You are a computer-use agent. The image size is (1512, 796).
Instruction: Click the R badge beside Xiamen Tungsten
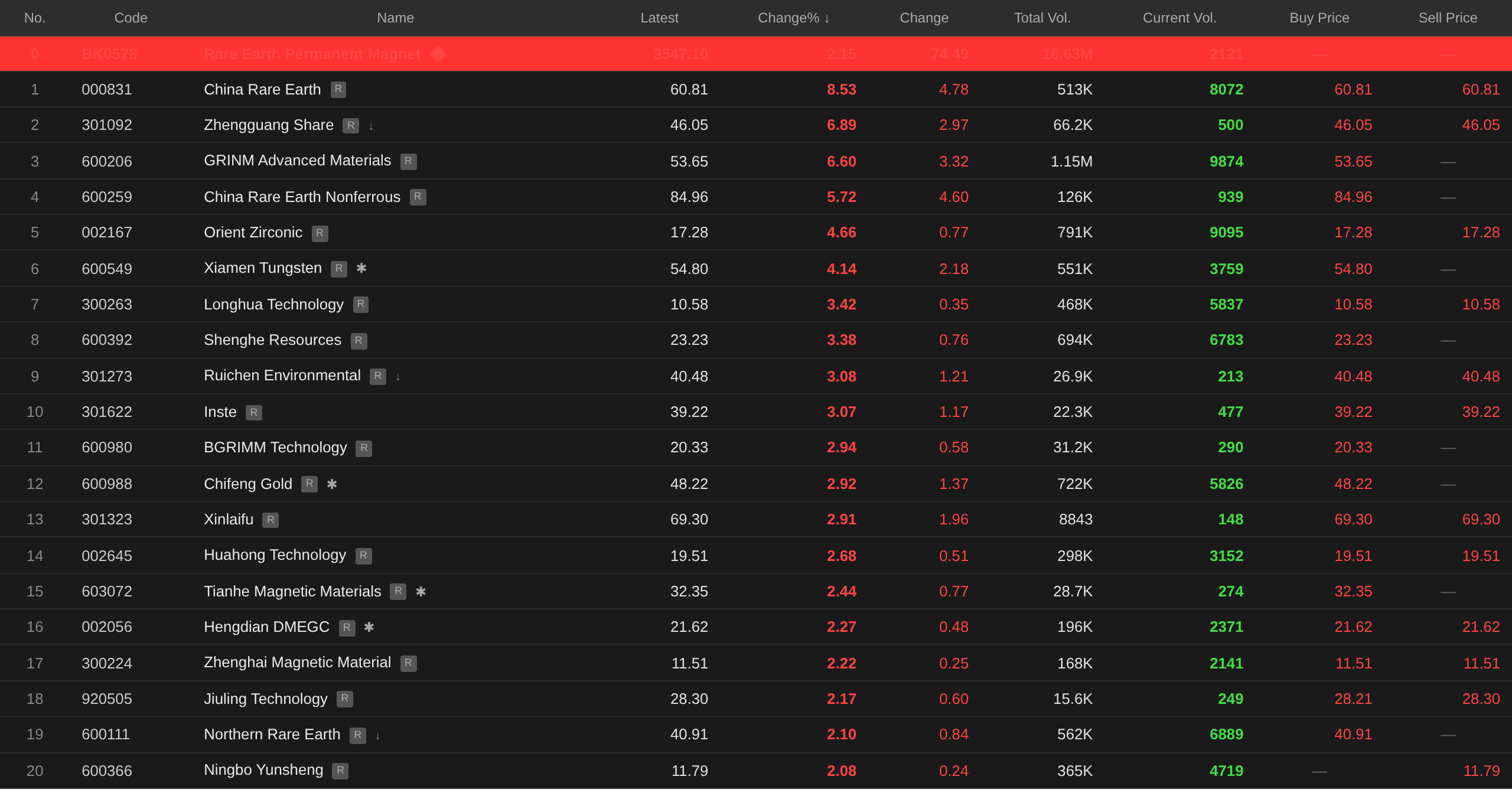(339, 269)
